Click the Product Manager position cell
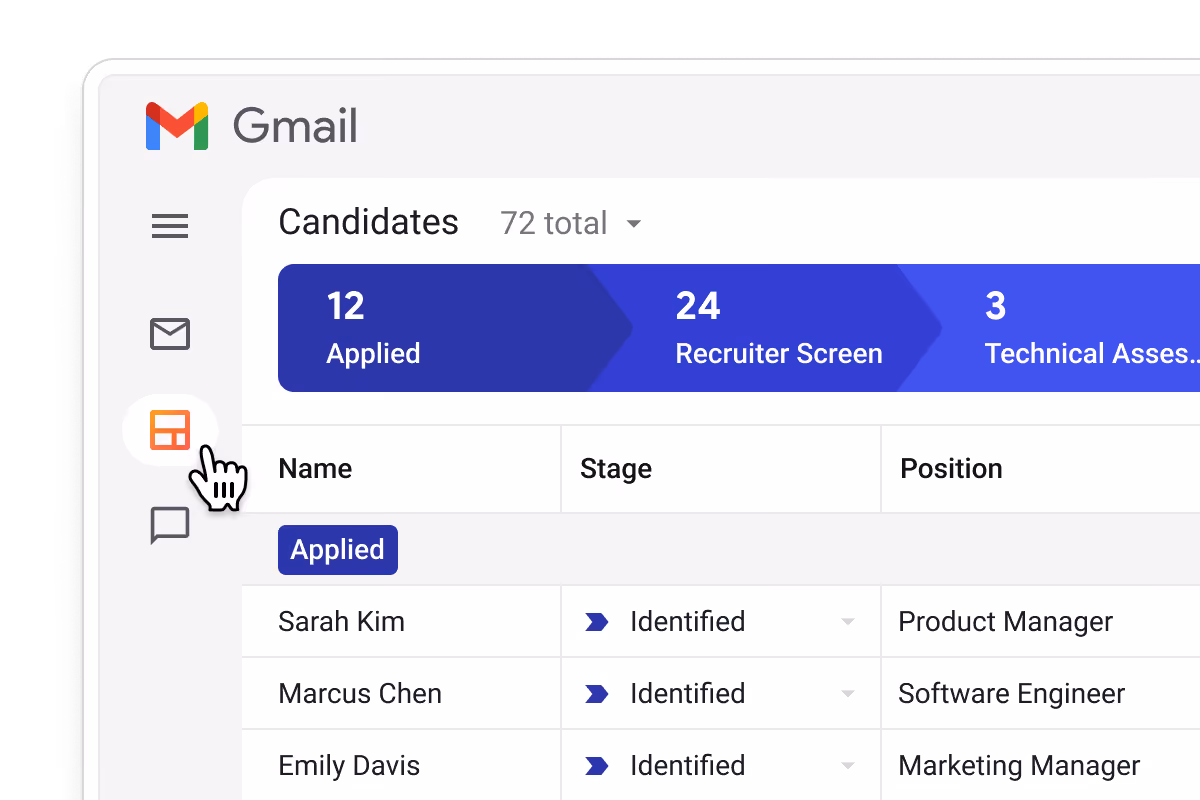Image resolution: width=1200 pixels, height=800 pixels. click(x=1041, y=622)
